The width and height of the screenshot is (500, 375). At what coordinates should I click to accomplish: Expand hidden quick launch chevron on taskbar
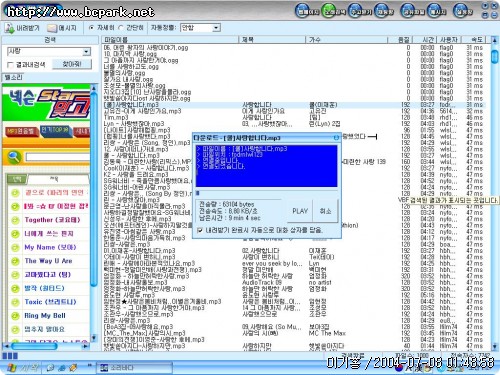[89, 366]
